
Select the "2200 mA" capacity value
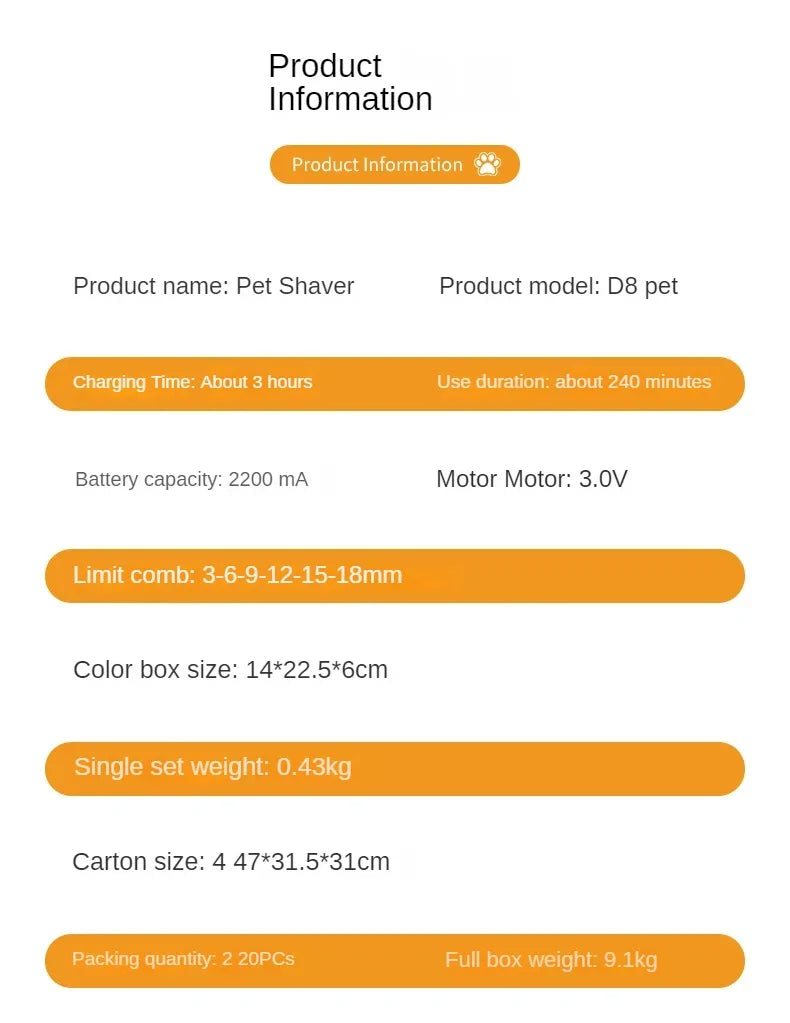268,480
